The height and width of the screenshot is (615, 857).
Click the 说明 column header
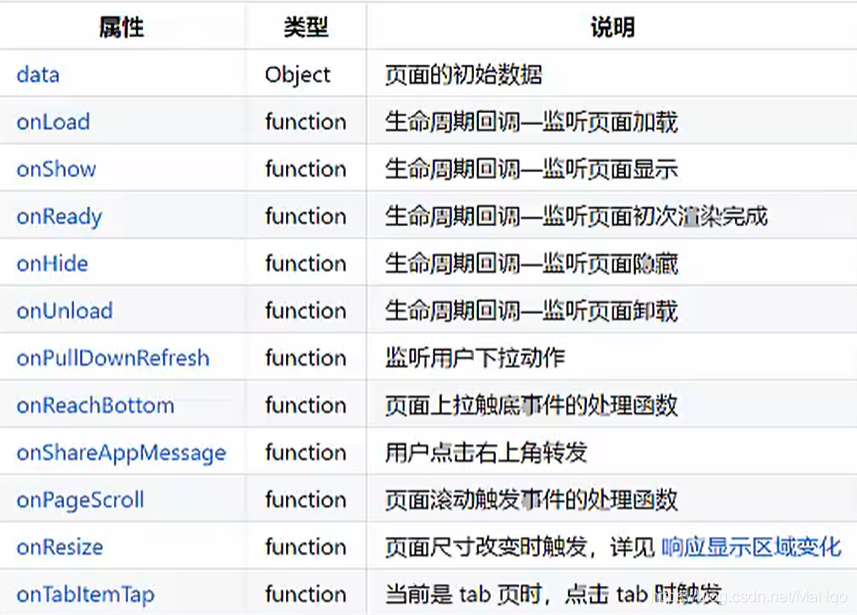click(x=613, y=27)
